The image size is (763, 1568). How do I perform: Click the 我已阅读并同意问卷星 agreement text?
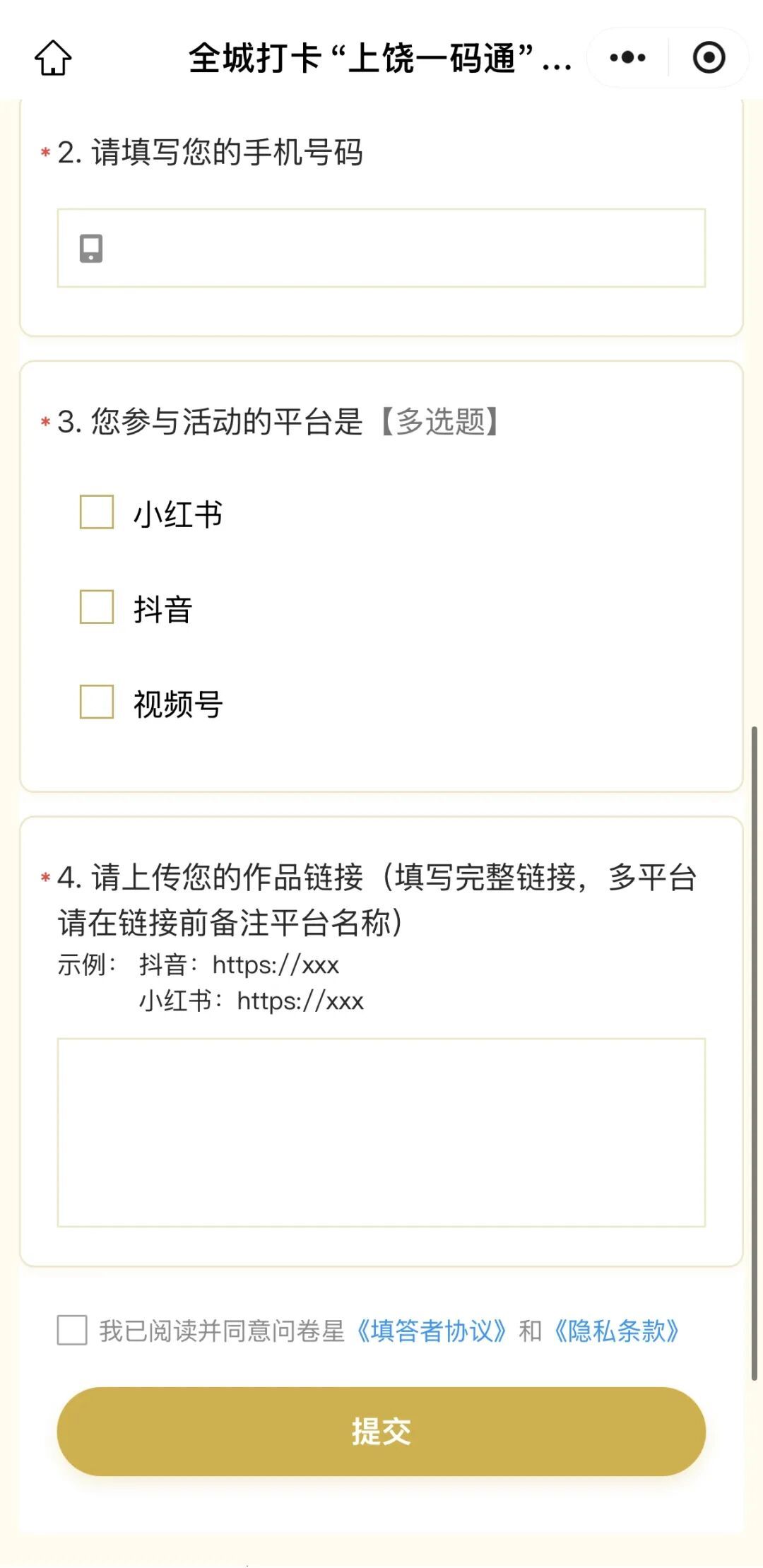click(x=222, y=1331)
